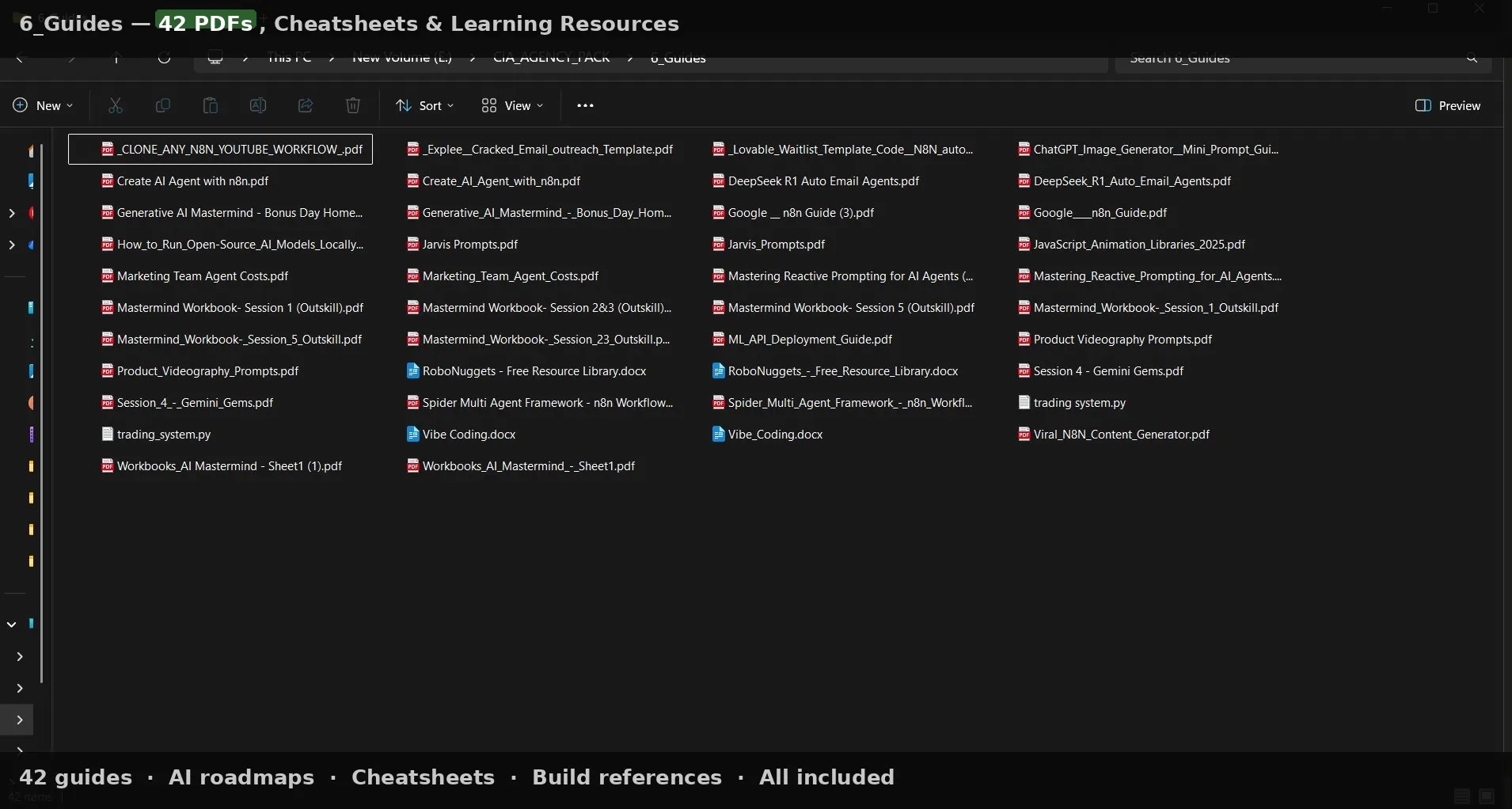1512x809 pixels.
Task: Select file 'Google___n8n_Guide.pdf'
Action: pos(1092,212)
